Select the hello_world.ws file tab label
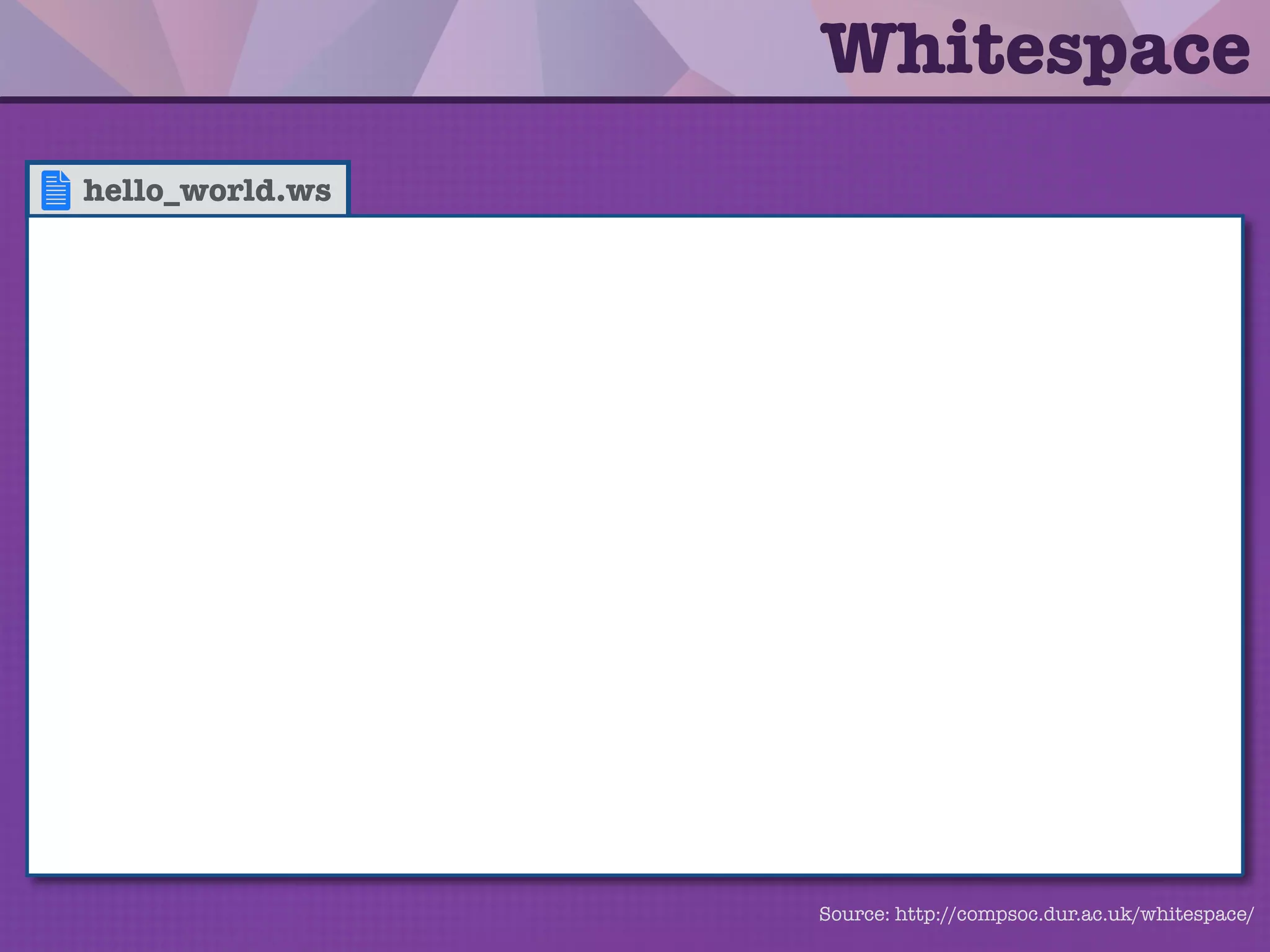 207,190
